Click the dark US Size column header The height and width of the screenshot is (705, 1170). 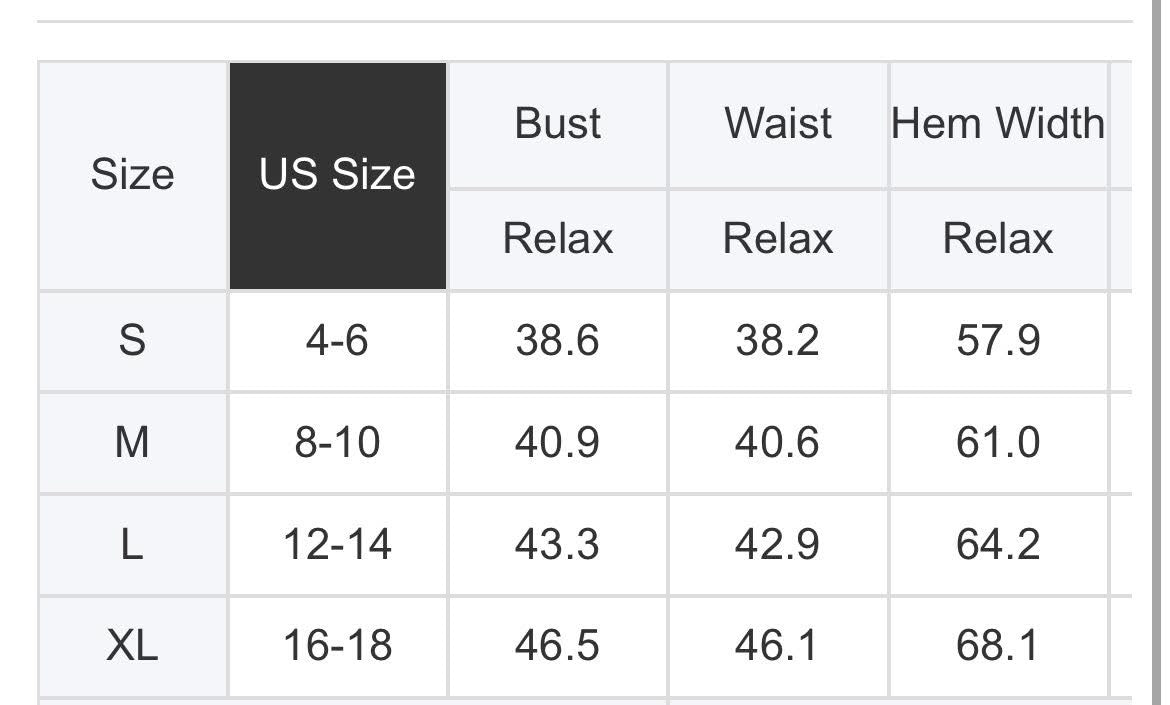[x=337, y=176]
